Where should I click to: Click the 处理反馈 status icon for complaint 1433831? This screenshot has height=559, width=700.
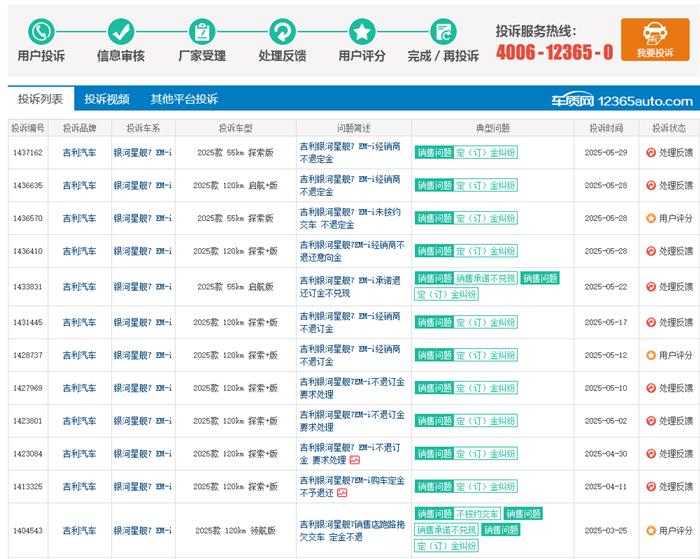pos(651,287)
